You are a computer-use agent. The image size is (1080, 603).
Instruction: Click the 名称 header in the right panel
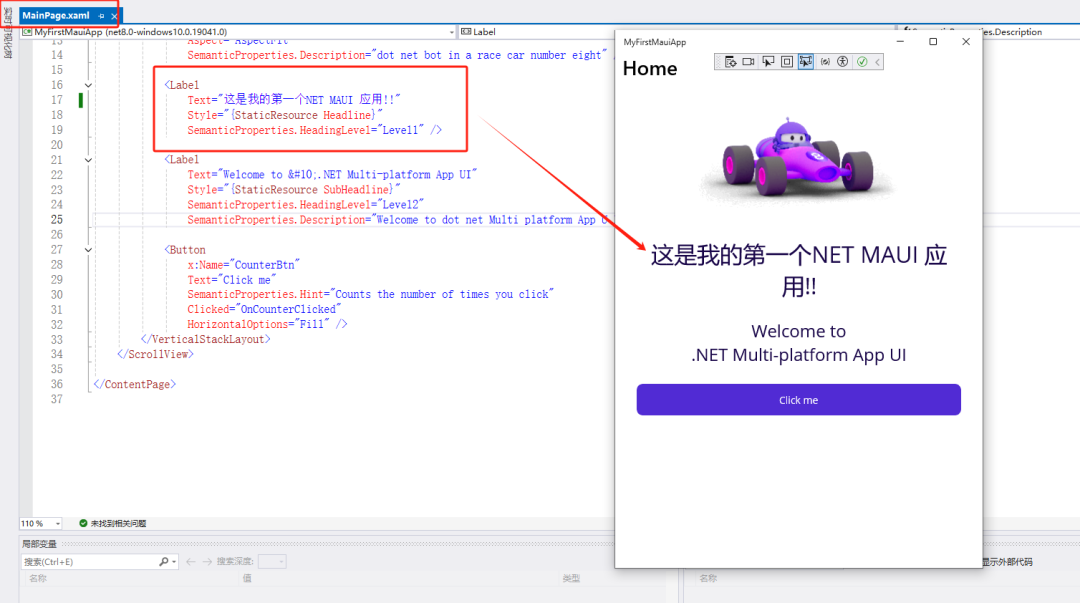[708, 579]
